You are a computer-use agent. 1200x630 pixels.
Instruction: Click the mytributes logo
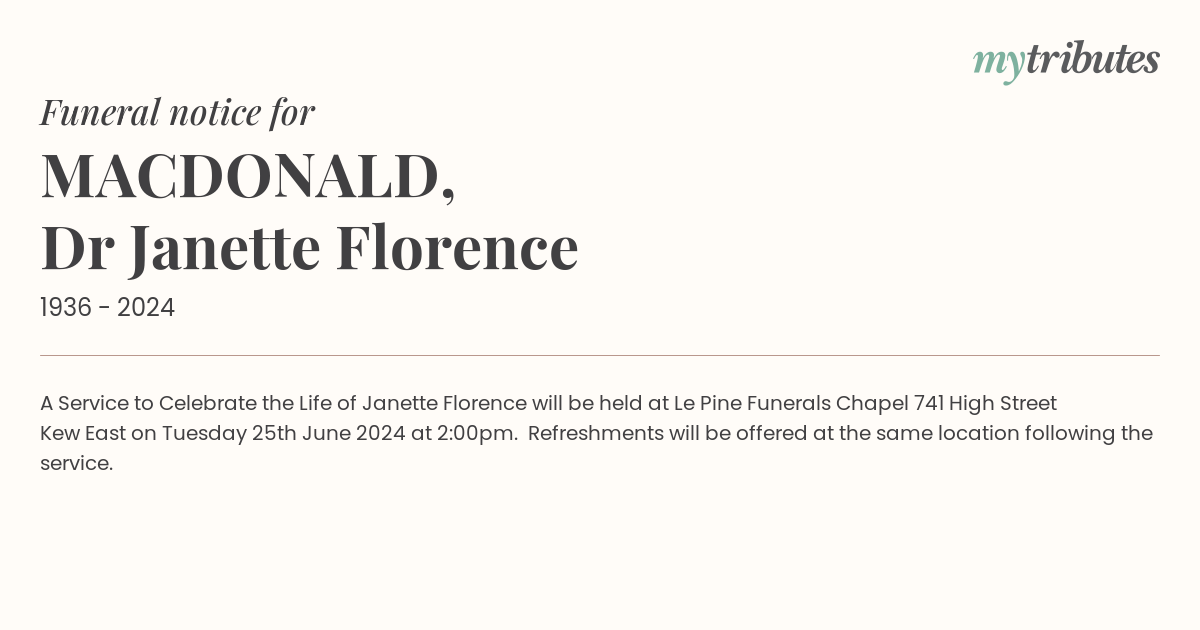(x=1066, y=61)
